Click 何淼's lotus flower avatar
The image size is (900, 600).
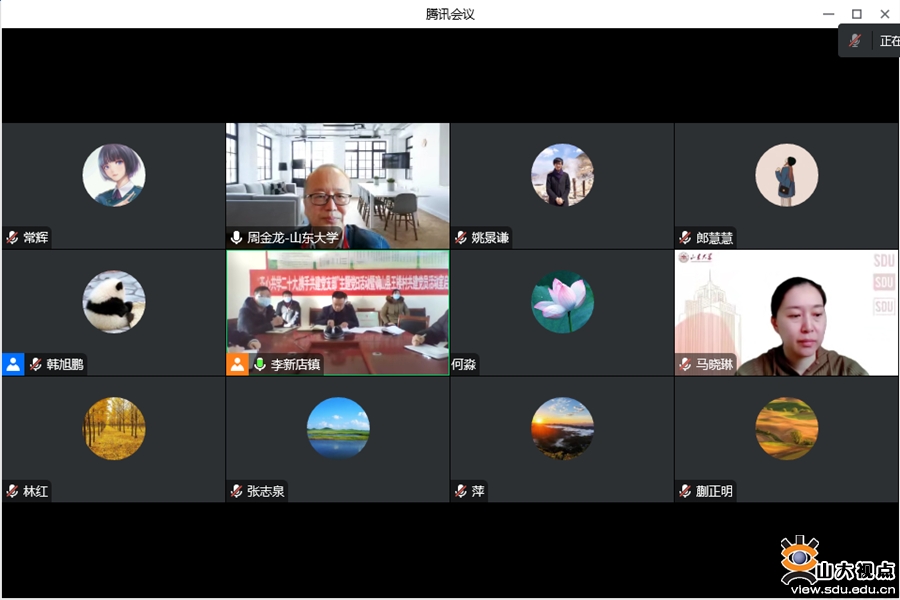tap(562, 302)
